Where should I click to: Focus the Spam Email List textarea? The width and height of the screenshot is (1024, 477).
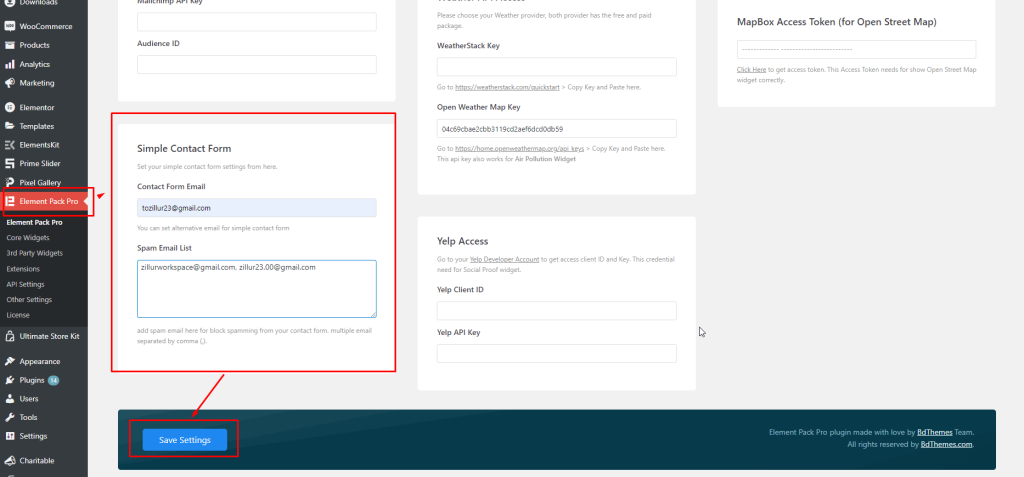click(x=257, y=289)
